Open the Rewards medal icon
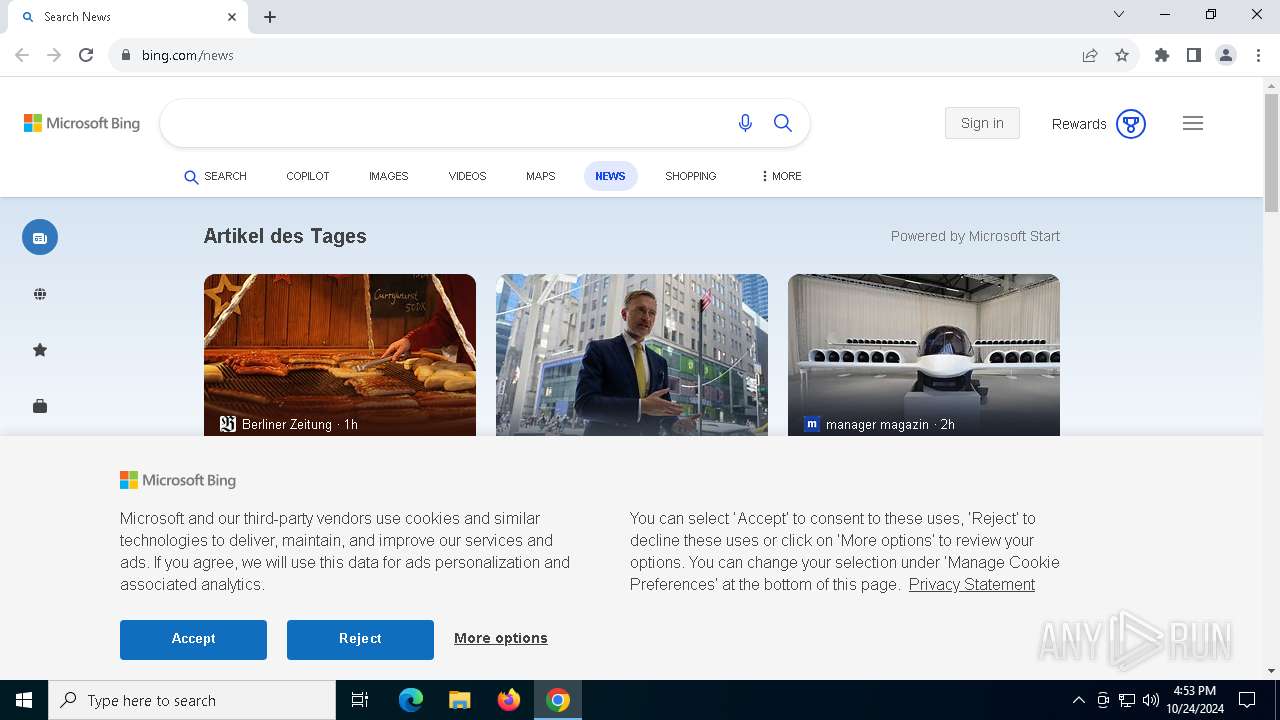The image size is (1280, 720). 1131,124
